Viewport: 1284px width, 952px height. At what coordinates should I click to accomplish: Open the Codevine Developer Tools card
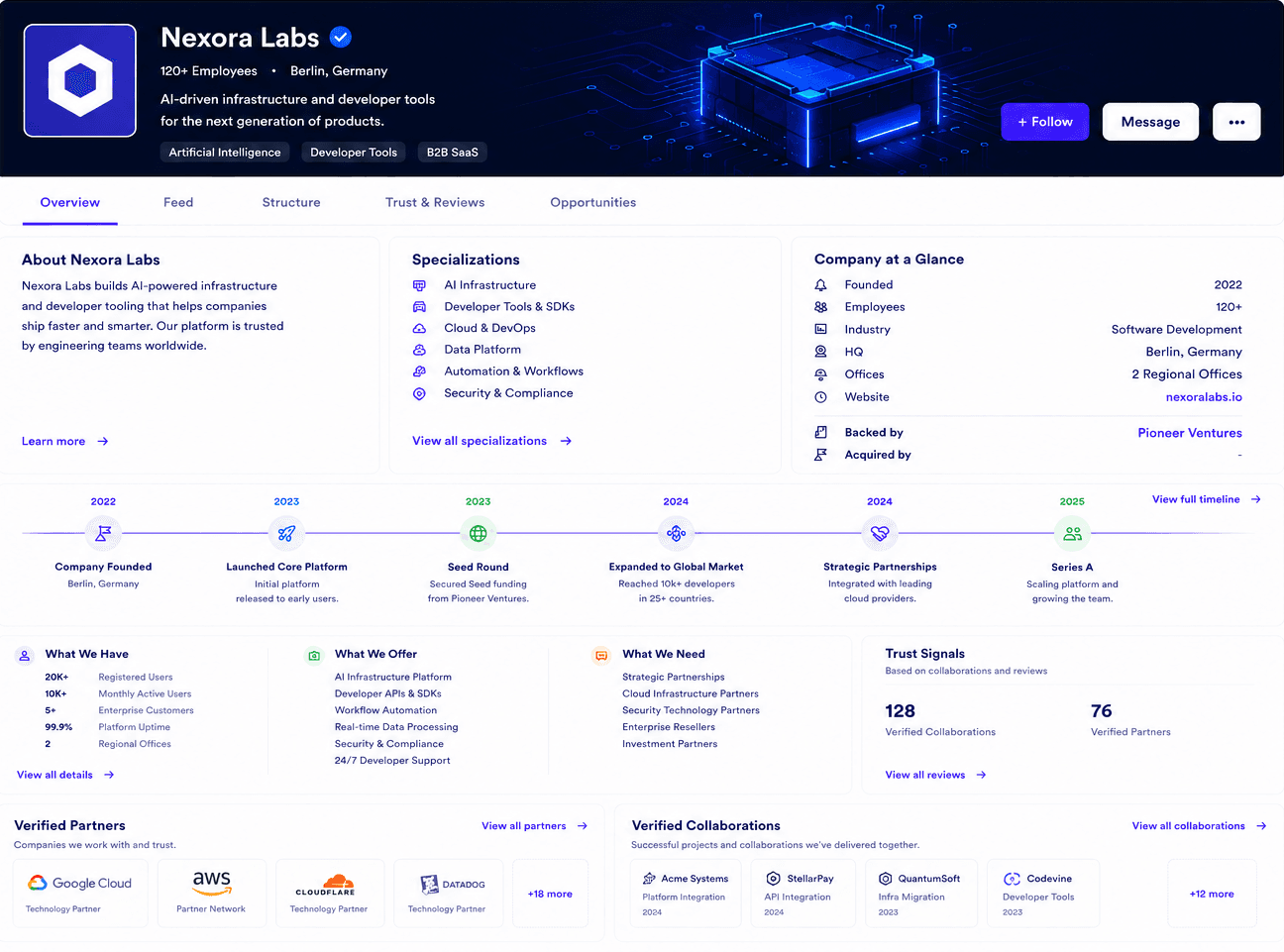pos(1043,894)
